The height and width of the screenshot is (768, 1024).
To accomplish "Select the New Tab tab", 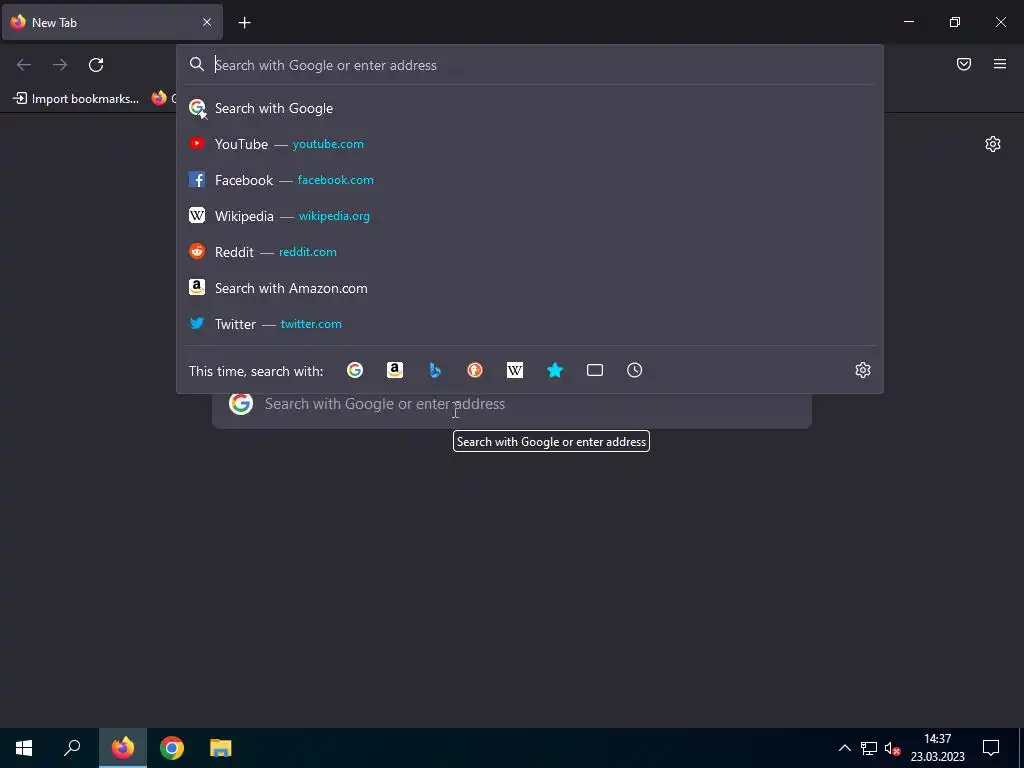I will [112, 22].
